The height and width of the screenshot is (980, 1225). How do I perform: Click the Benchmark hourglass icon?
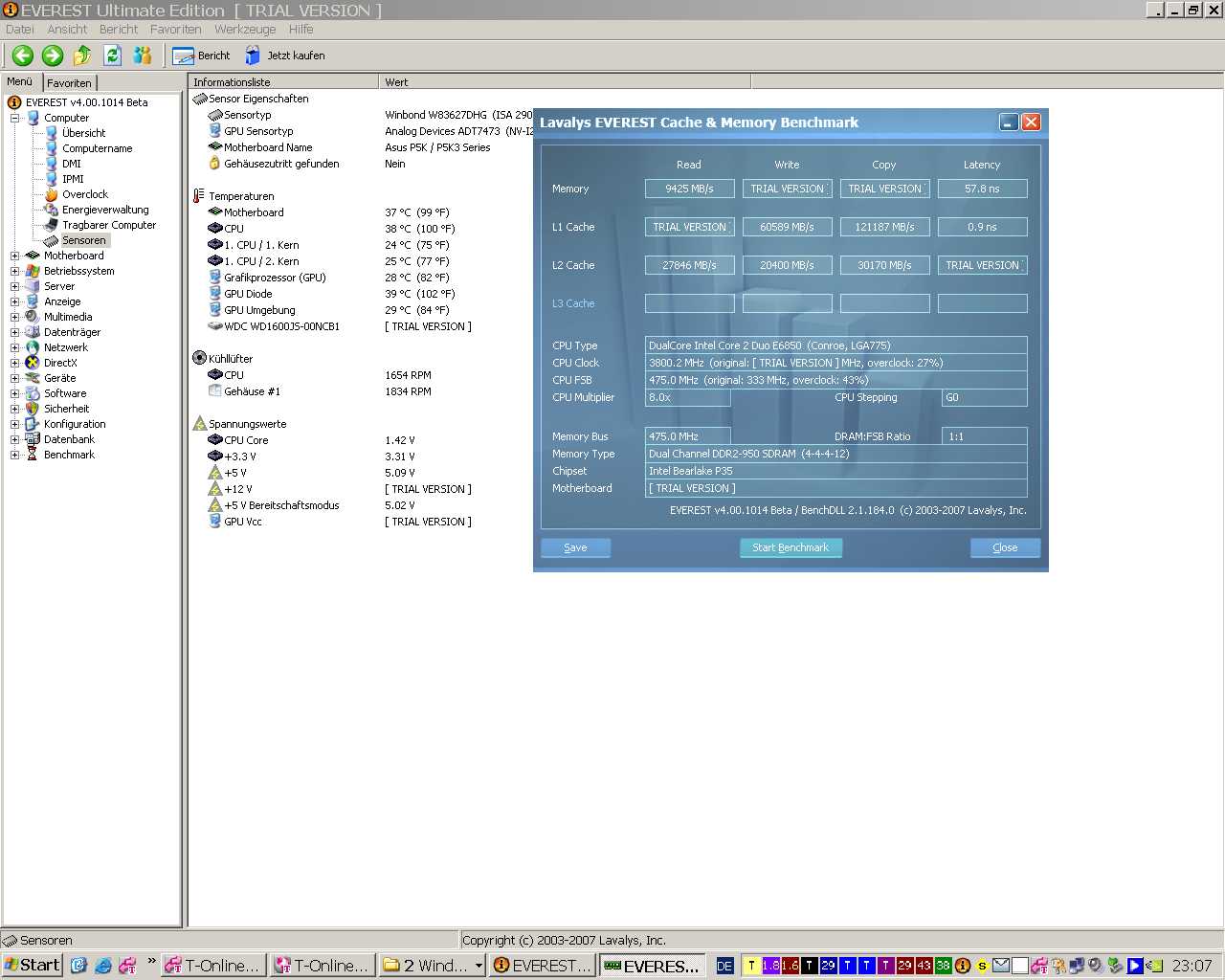[33, 455]
